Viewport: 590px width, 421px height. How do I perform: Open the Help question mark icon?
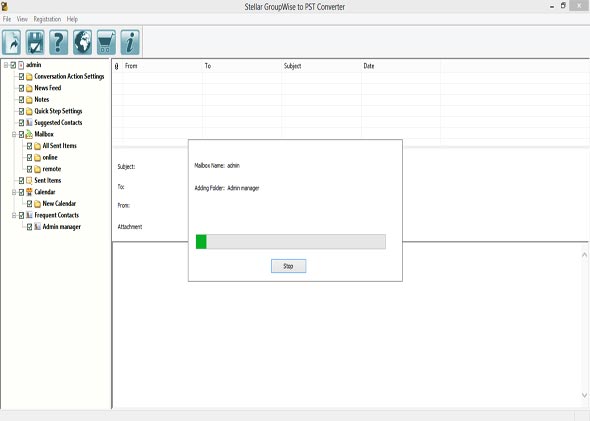pyautogui.click(x=59, y=42)
